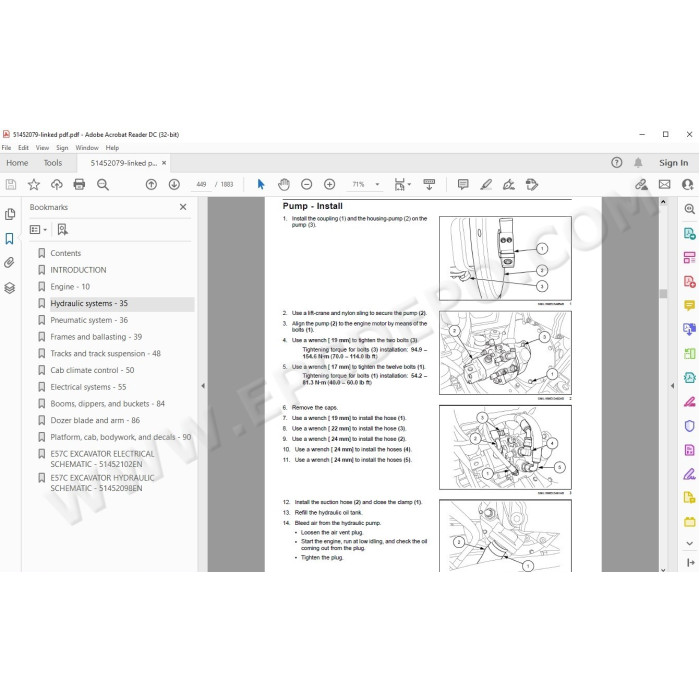Open the Dozer blade and arm - 86 bookmark

[95, 421]
